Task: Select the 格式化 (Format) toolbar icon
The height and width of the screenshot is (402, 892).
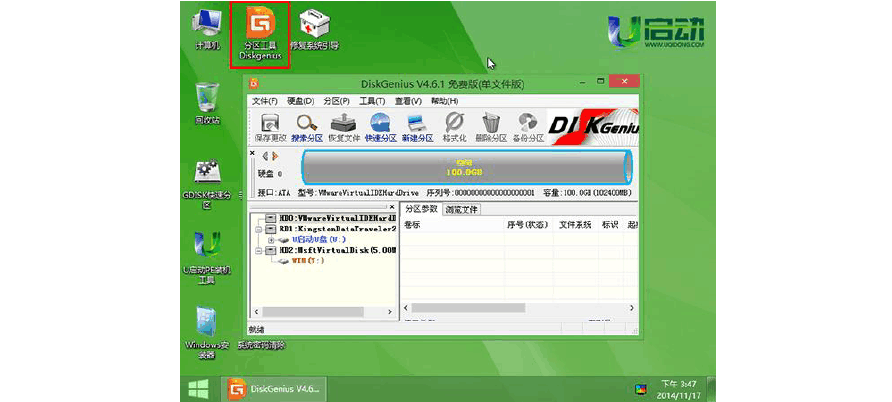Action: coord(454,128)
